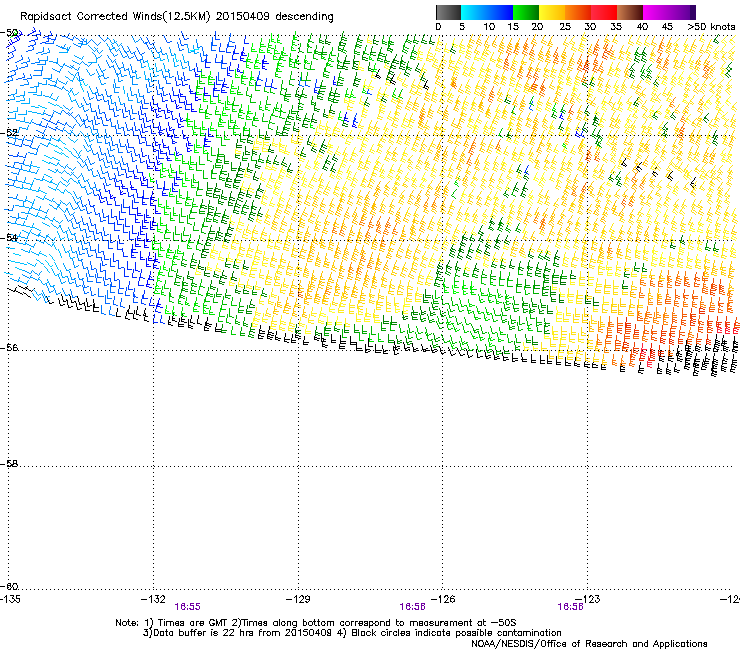Click the -60 latitude axis label

9,587
